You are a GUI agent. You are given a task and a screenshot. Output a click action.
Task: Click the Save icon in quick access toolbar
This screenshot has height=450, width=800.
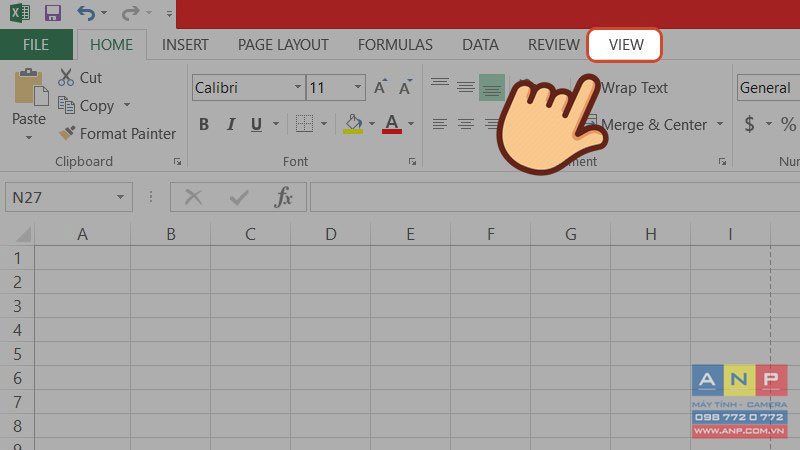[53, 13]
